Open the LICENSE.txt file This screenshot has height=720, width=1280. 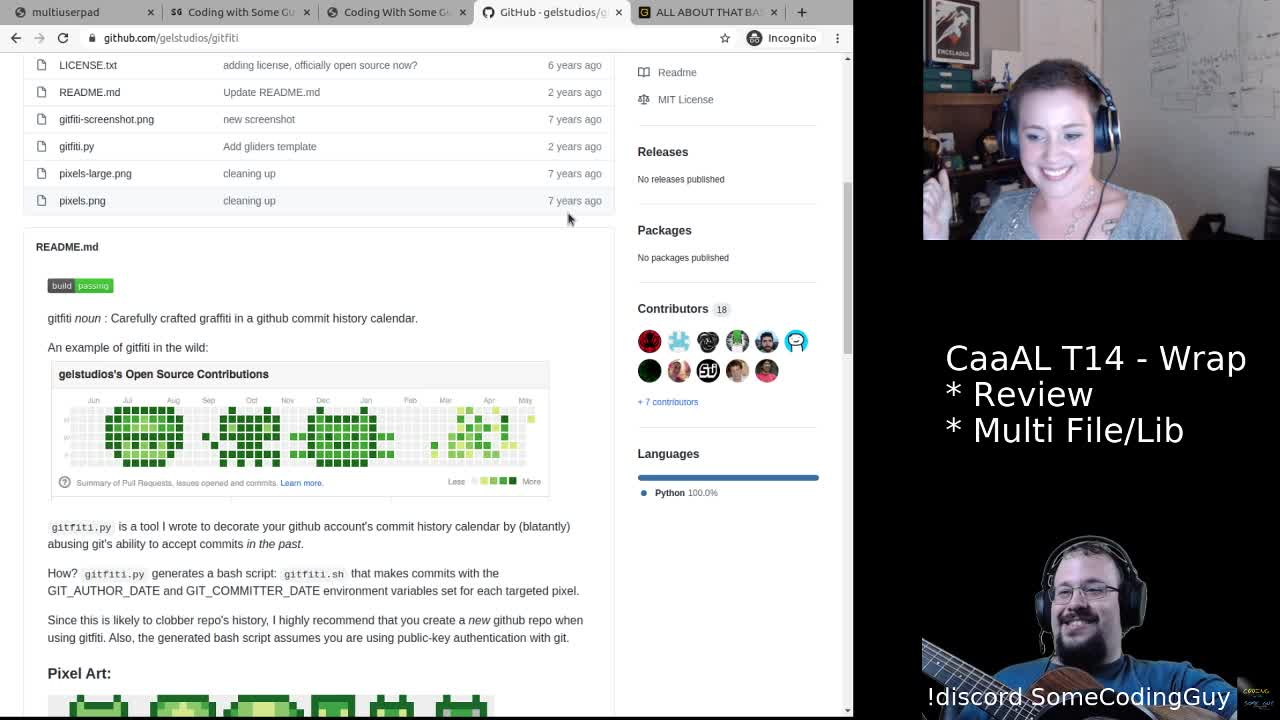point(88,65)
